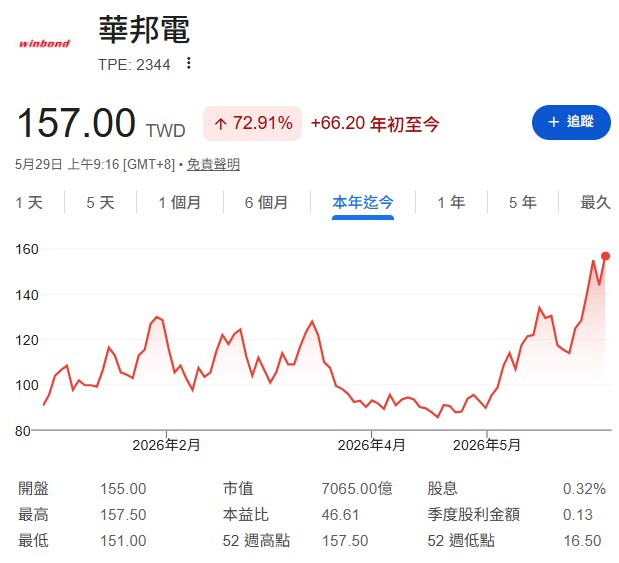This screenshot has height=563, width=619.
Task: Switch to the 6 個月 tab
Action: coord(266,203)
